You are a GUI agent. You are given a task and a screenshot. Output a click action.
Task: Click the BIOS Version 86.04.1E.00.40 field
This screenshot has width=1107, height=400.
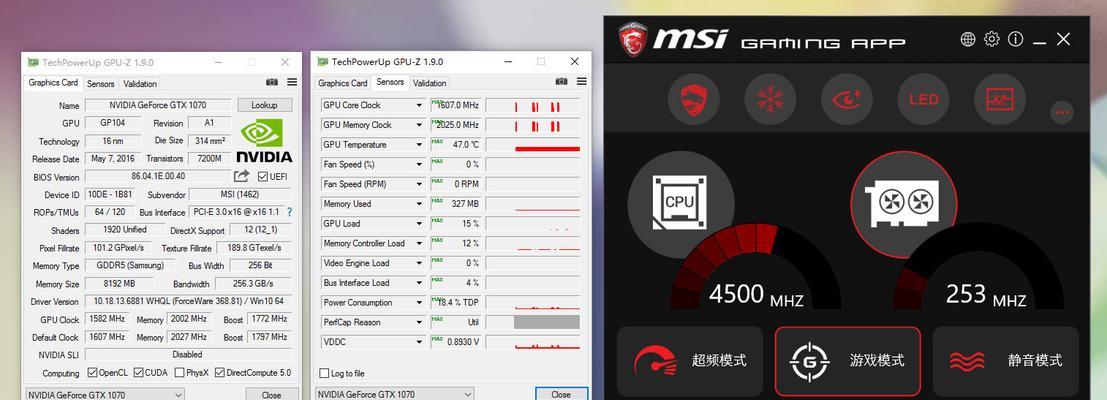158,176
